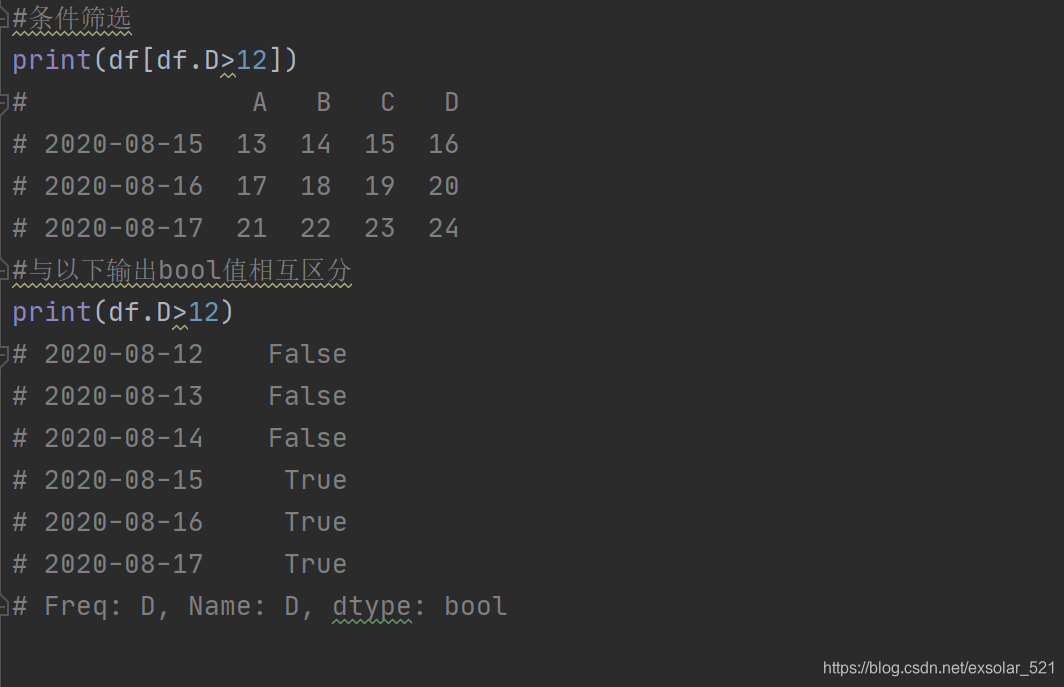Viewport: 1064px width, 687px height.
Task: Click "print" in the print(df[df.D>12]) line
Action: click(52, 60)
